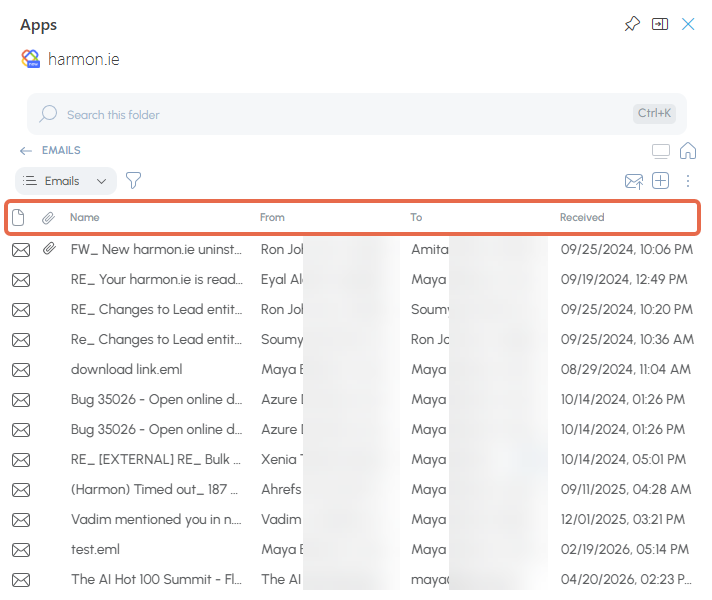Open email FW_ New harmon.ie uninst...
Screen dimensions: 712x600
(156, 249)
